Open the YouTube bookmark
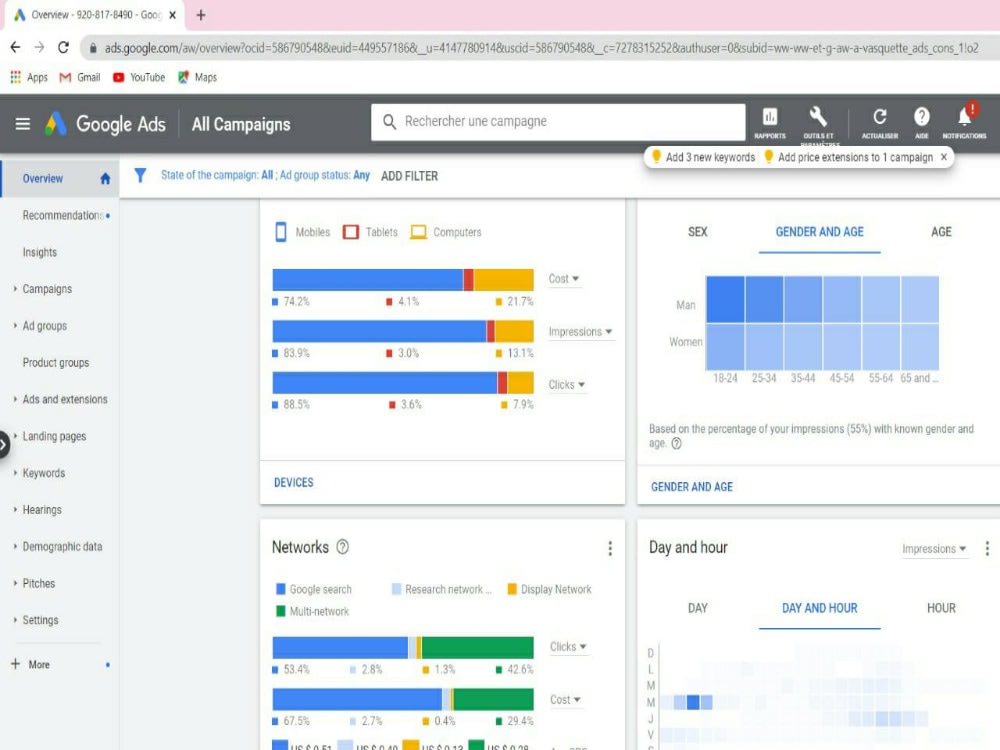The width and height of the screenshot is (1000, 750). [x=139, y=77]
